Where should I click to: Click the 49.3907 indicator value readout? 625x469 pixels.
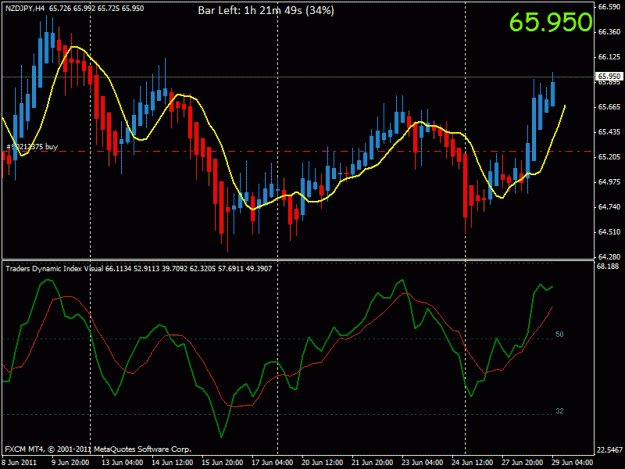tap(259, 269)
